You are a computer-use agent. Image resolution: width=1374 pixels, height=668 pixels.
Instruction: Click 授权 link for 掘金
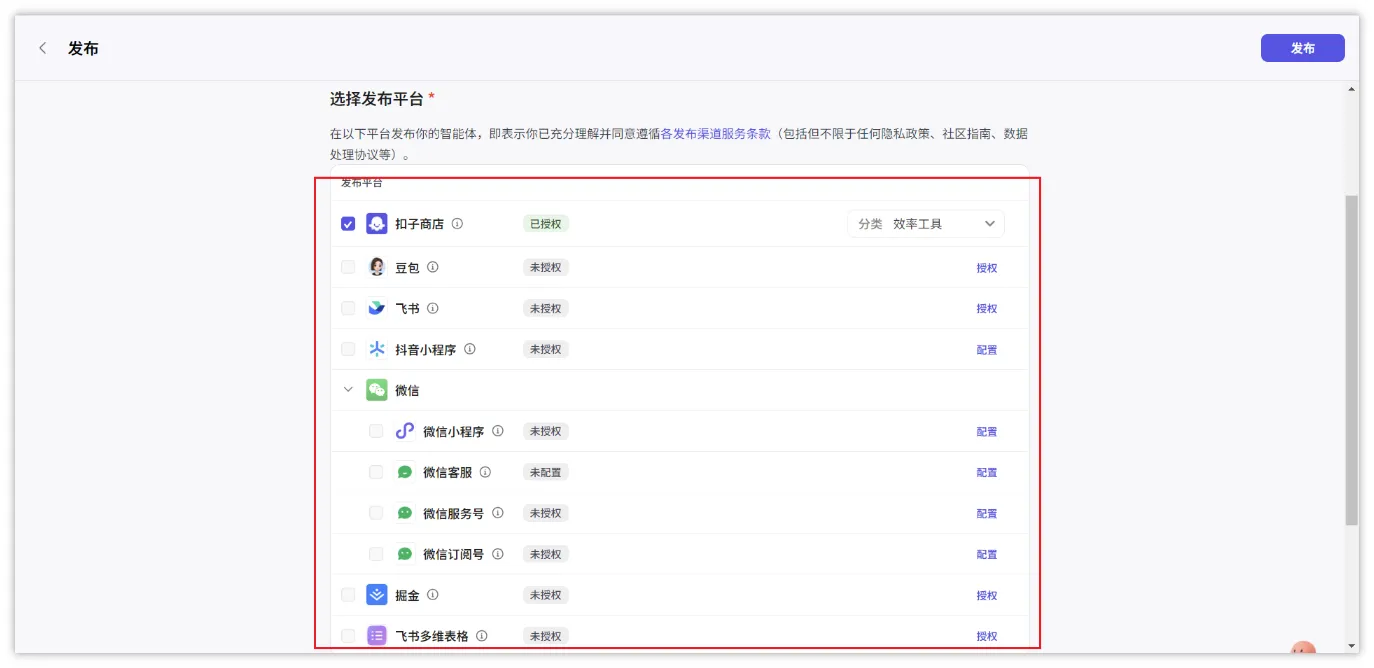pos(987,596)
